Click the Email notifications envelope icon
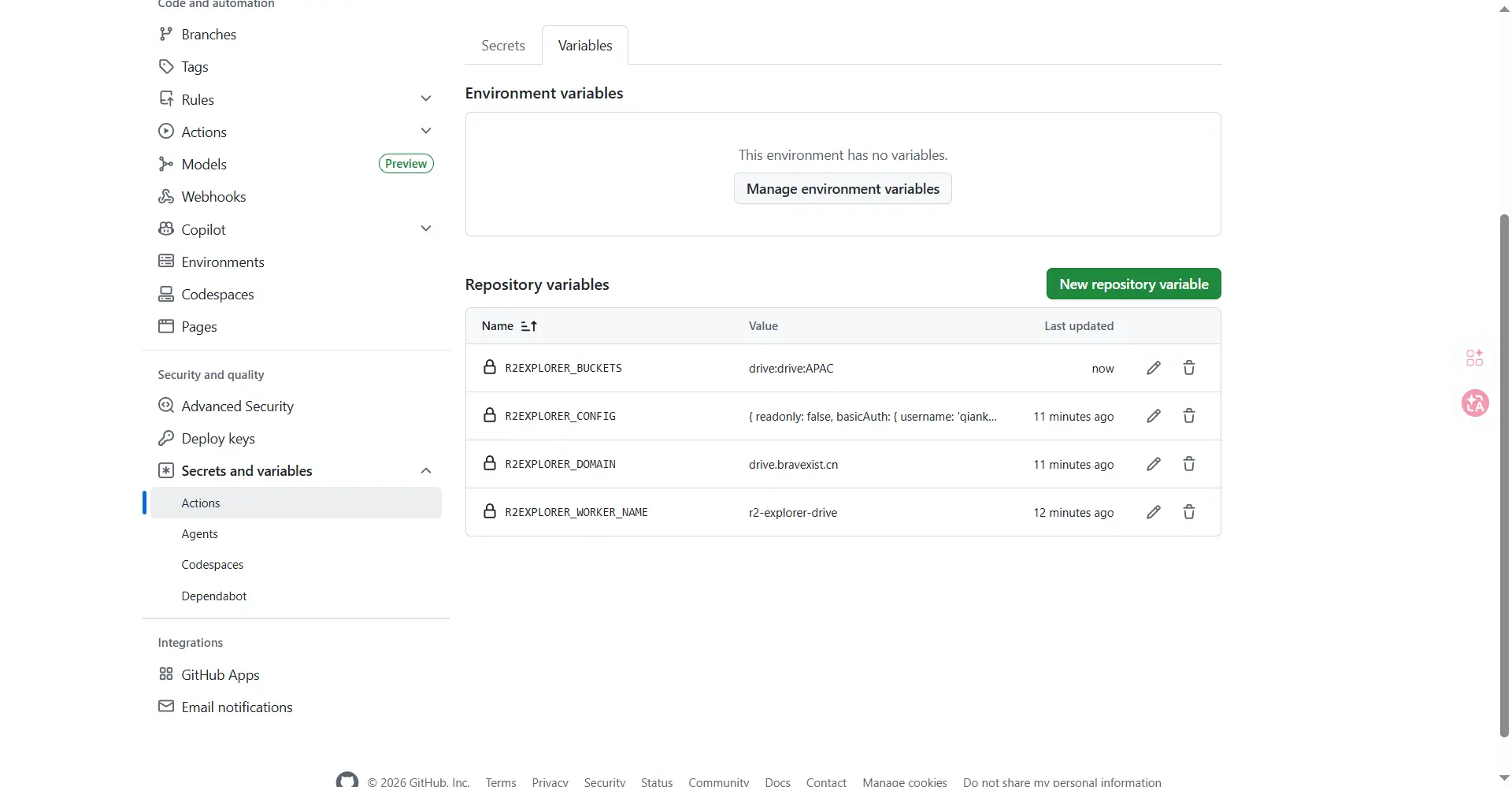Screen dimensions: 1512x787 [165, 707]
